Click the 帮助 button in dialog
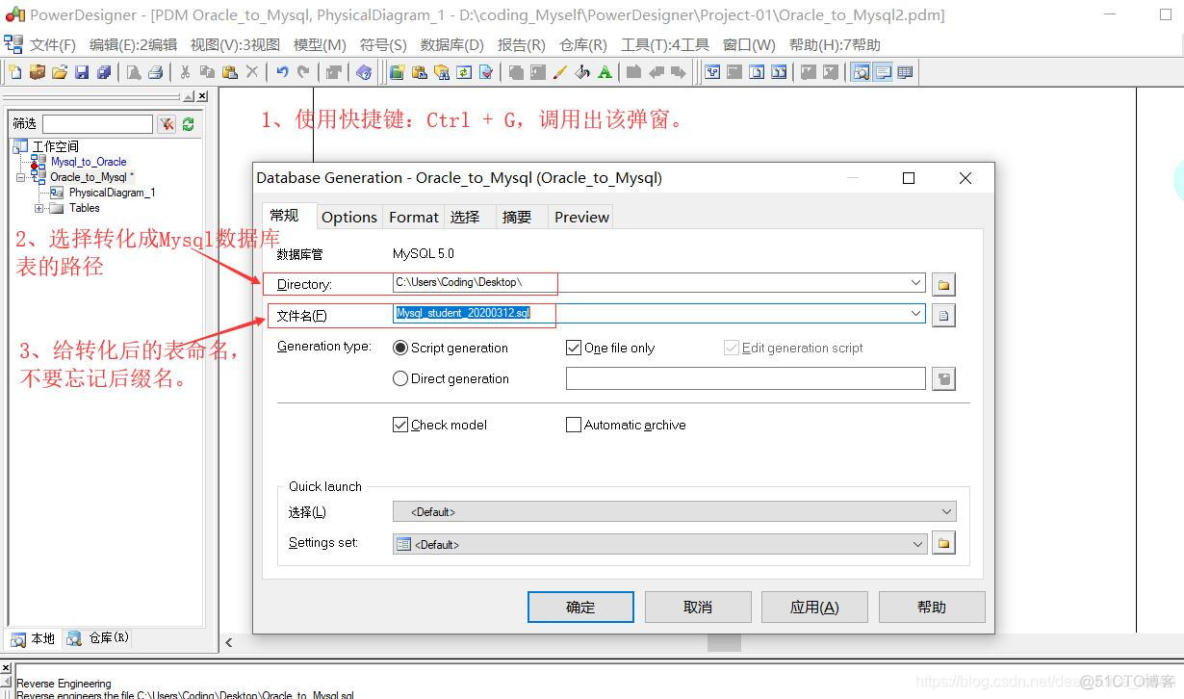 click(932, 607)
